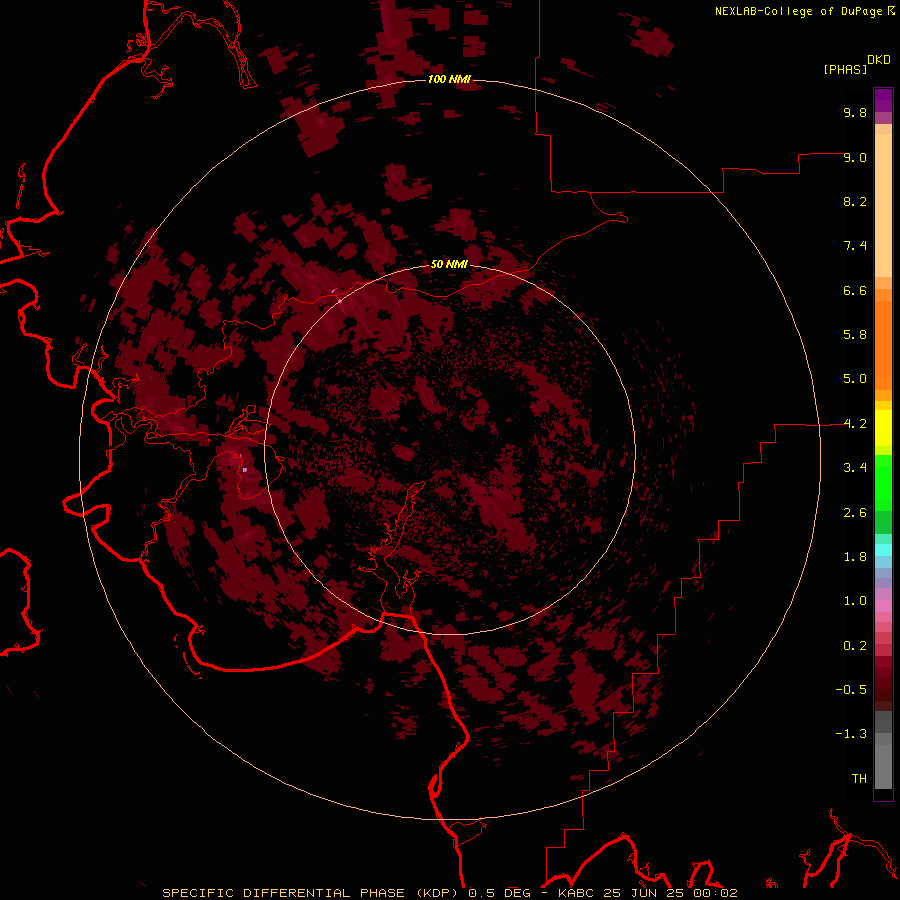Click the 50 NMI range ring label
Screen dimensions: 900x900
point(449,264)
